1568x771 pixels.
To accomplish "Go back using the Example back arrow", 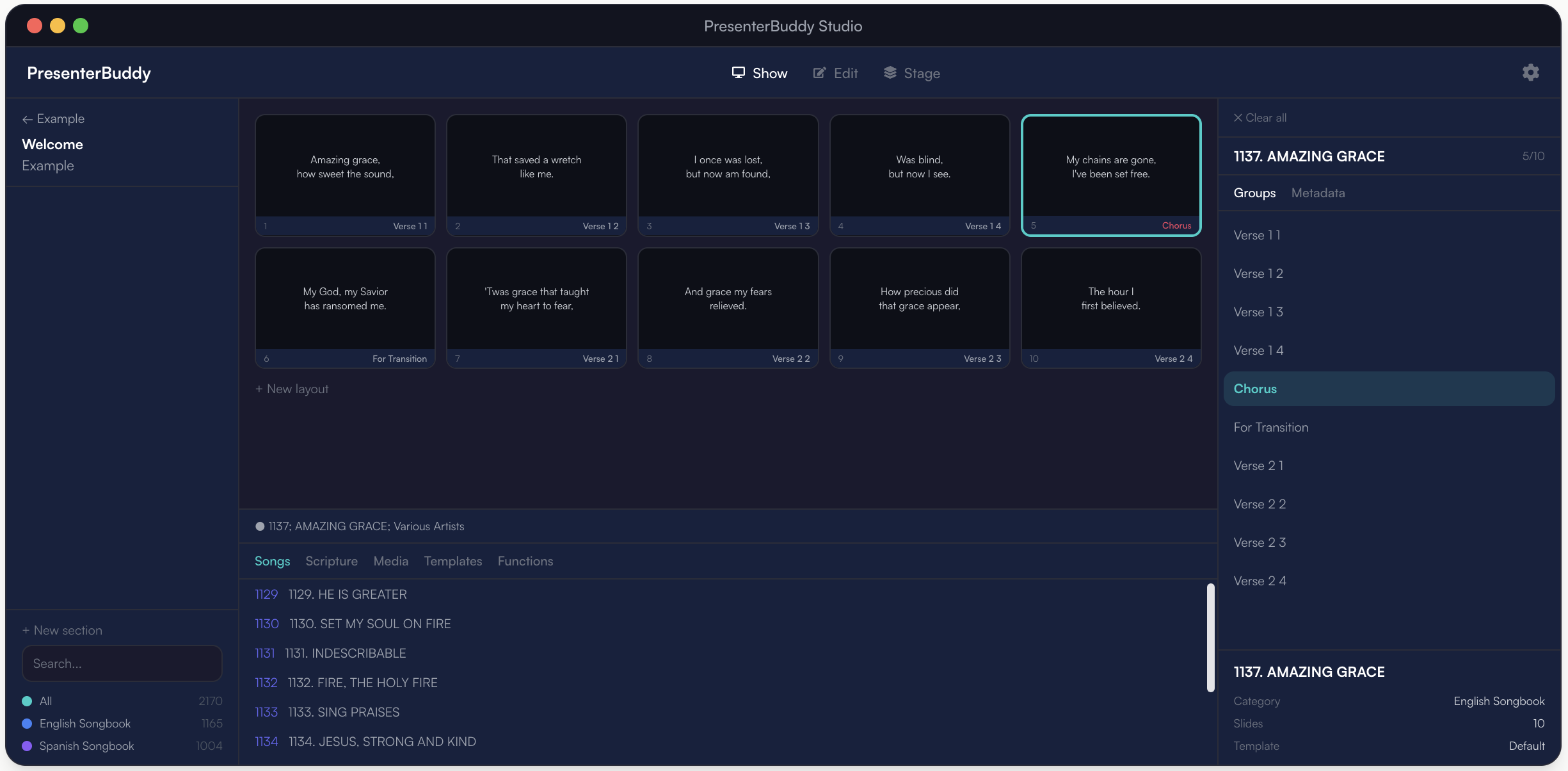I will 28,119.
